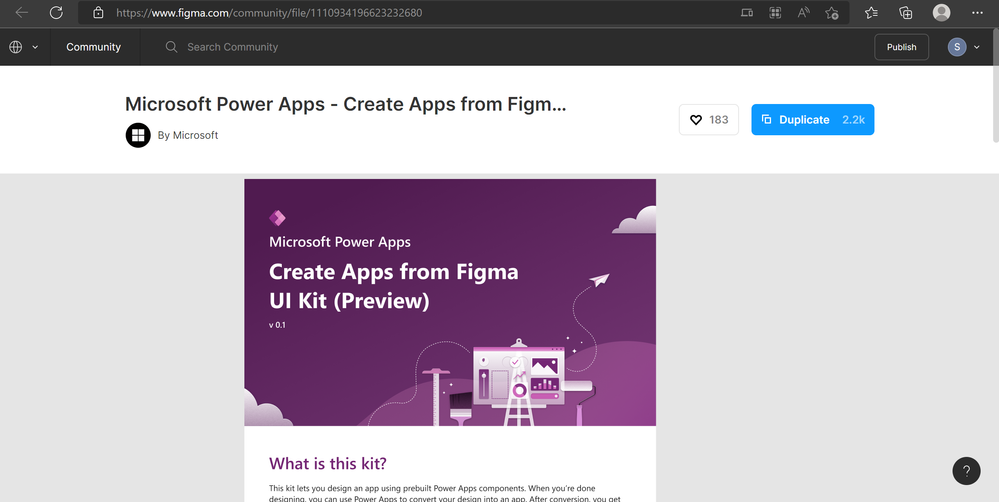Click the extensions grid icon in address bar
The height and width of the screenshot is (502, 999).
click(775, 13)
